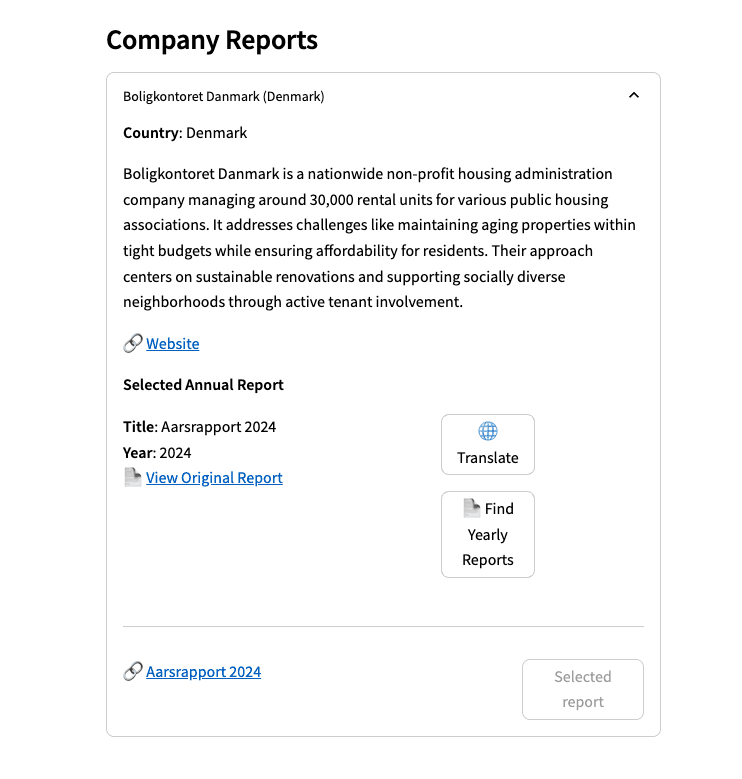
Task: Click the Selected Annual Report heading
Action: click(x=203, y=385)
